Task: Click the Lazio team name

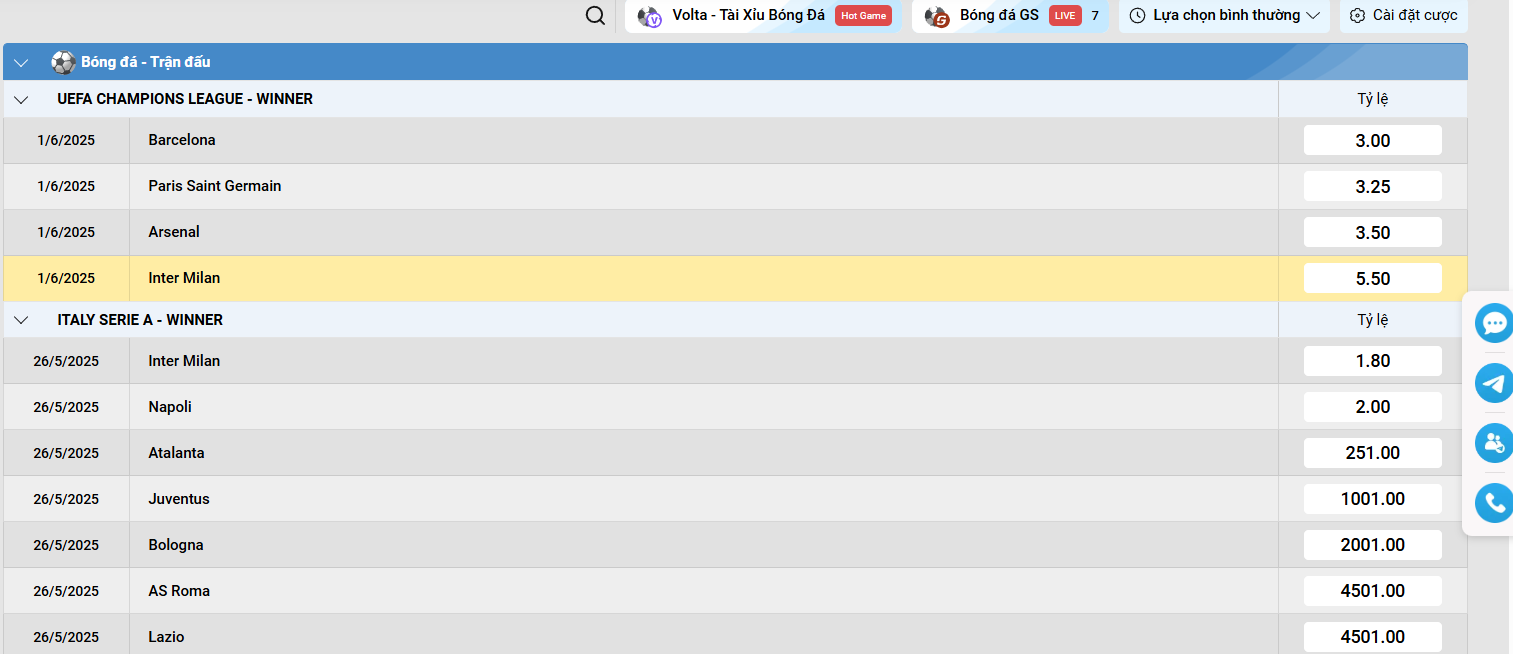Action: 166,637
